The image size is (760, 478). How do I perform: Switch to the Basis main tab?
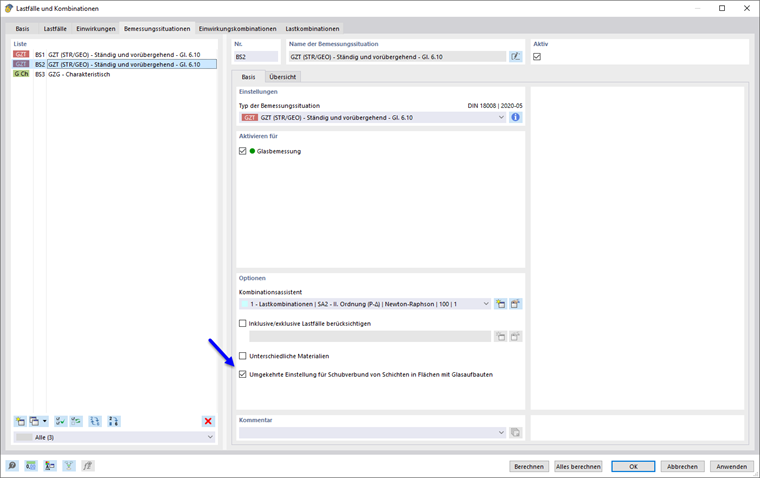coord(22,29)
